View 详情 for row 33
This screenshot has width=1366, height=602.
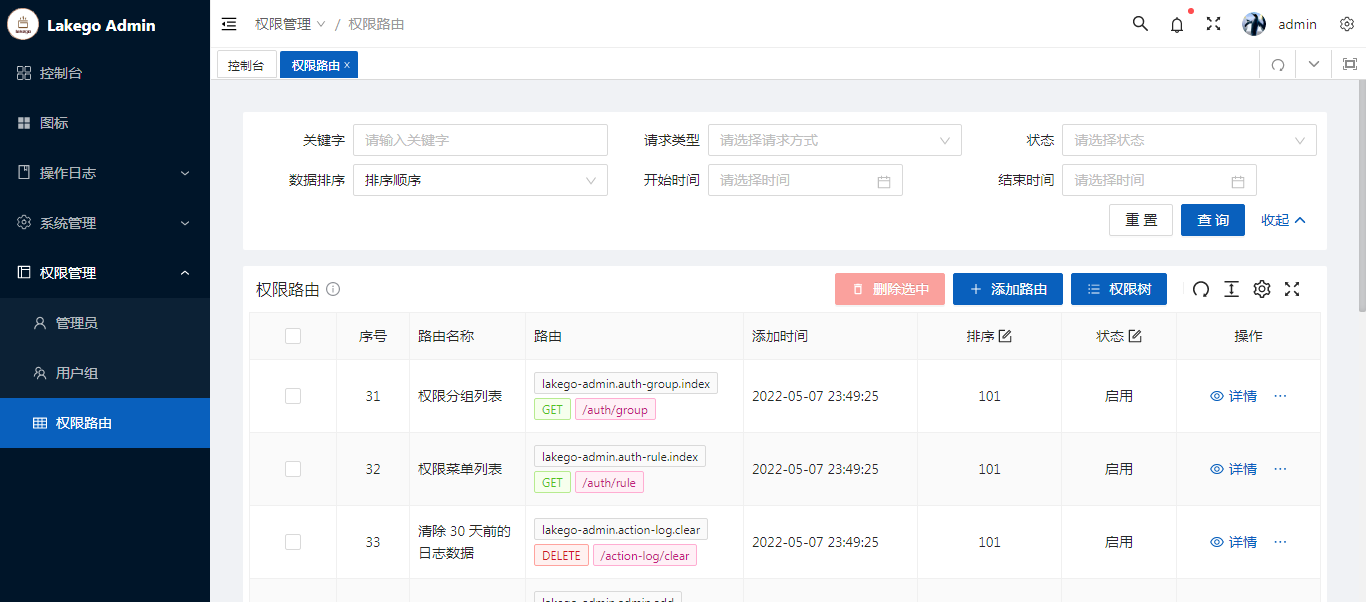[x=1234, y=542]
